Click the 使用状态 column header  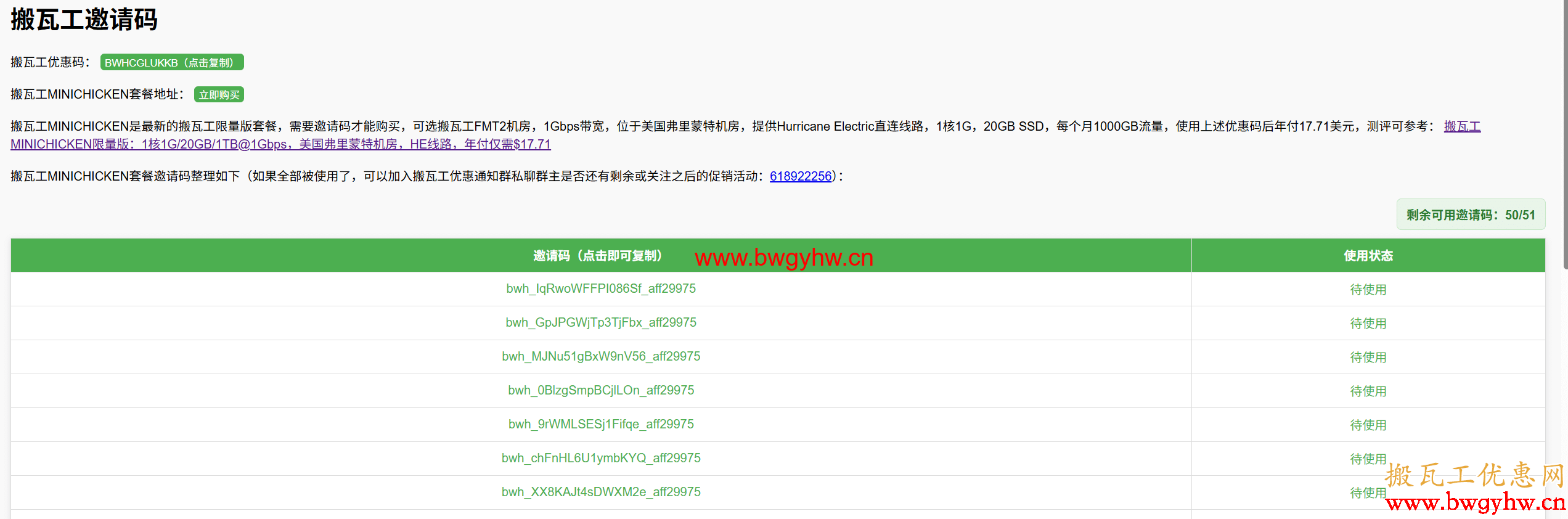[1368, 255]
